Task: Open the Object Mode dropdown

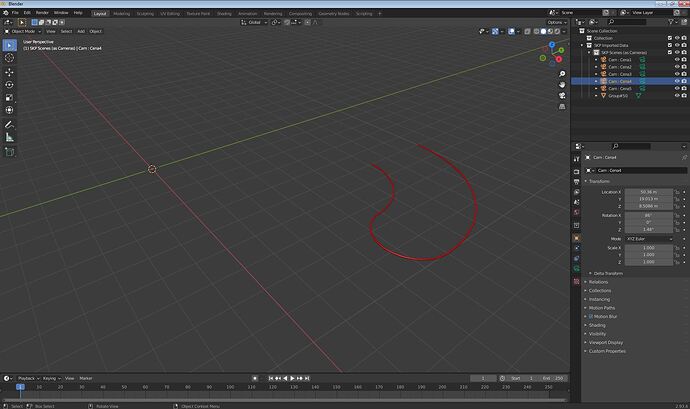Action: point(23,31)
